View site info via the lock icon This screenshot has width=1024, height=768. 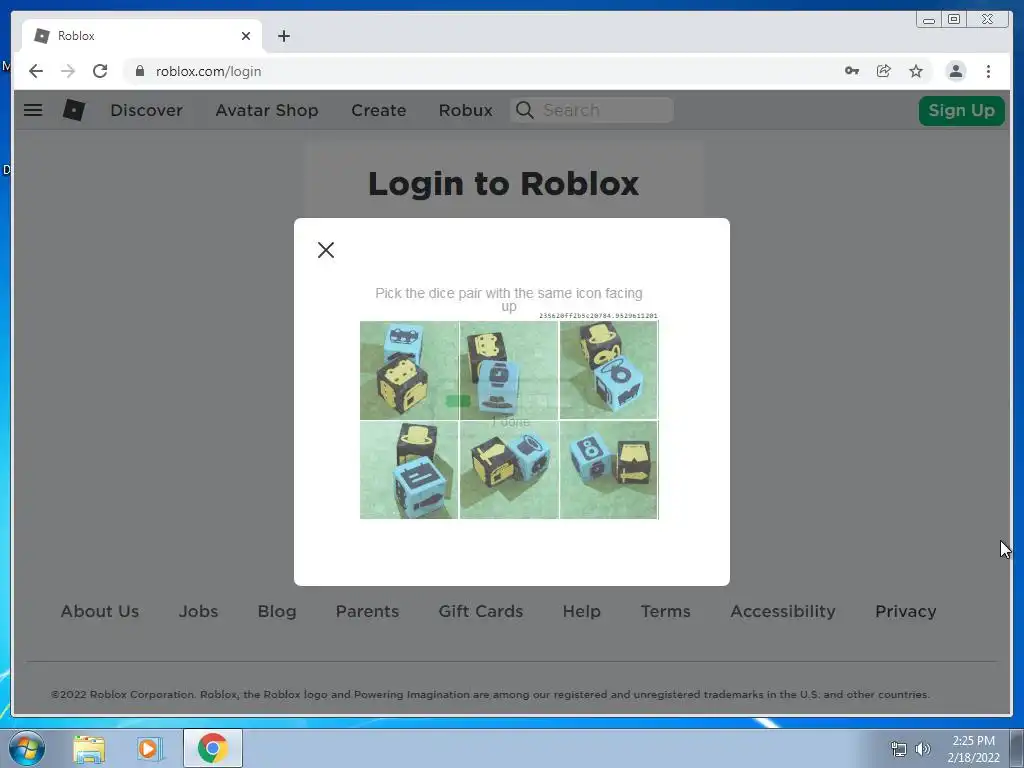(x=140, y=71)
